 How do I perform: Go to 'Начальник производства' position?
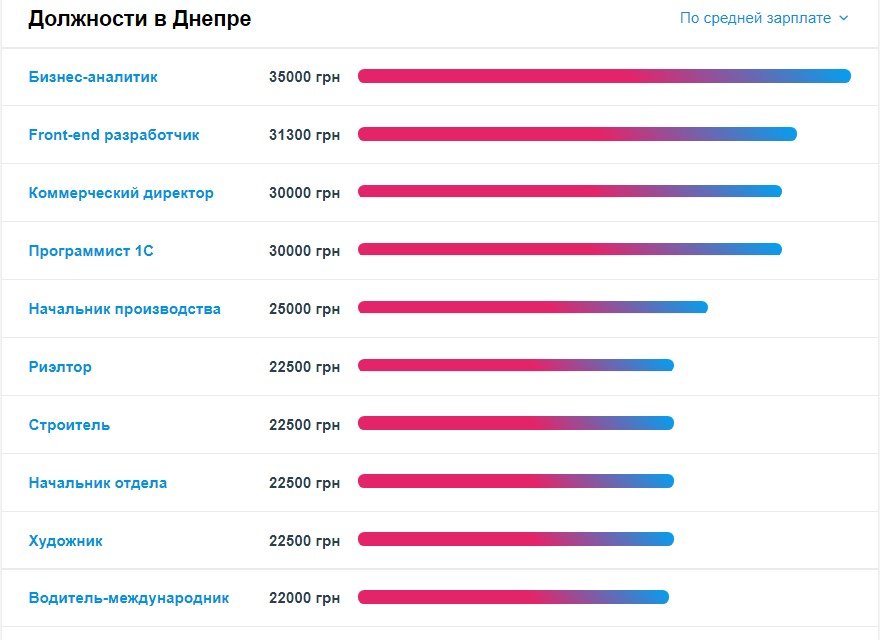[x=125, y=309]
